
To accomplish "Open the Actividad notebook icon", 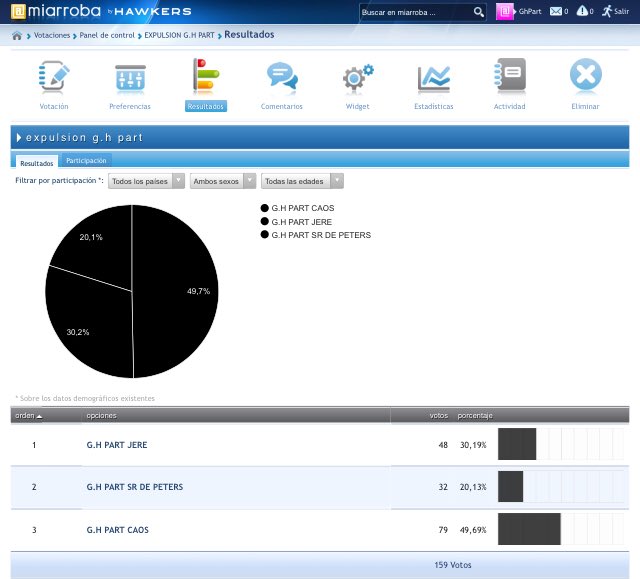I will 509,75.
